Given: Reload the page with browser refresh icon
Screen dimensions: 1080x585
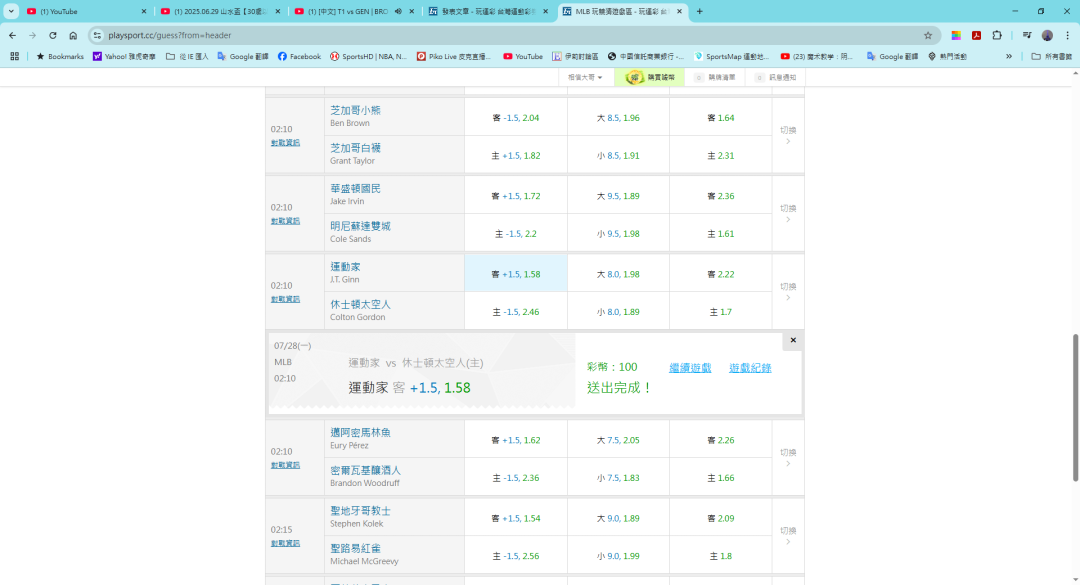Looking at the screenshot, I should [53, 35].
